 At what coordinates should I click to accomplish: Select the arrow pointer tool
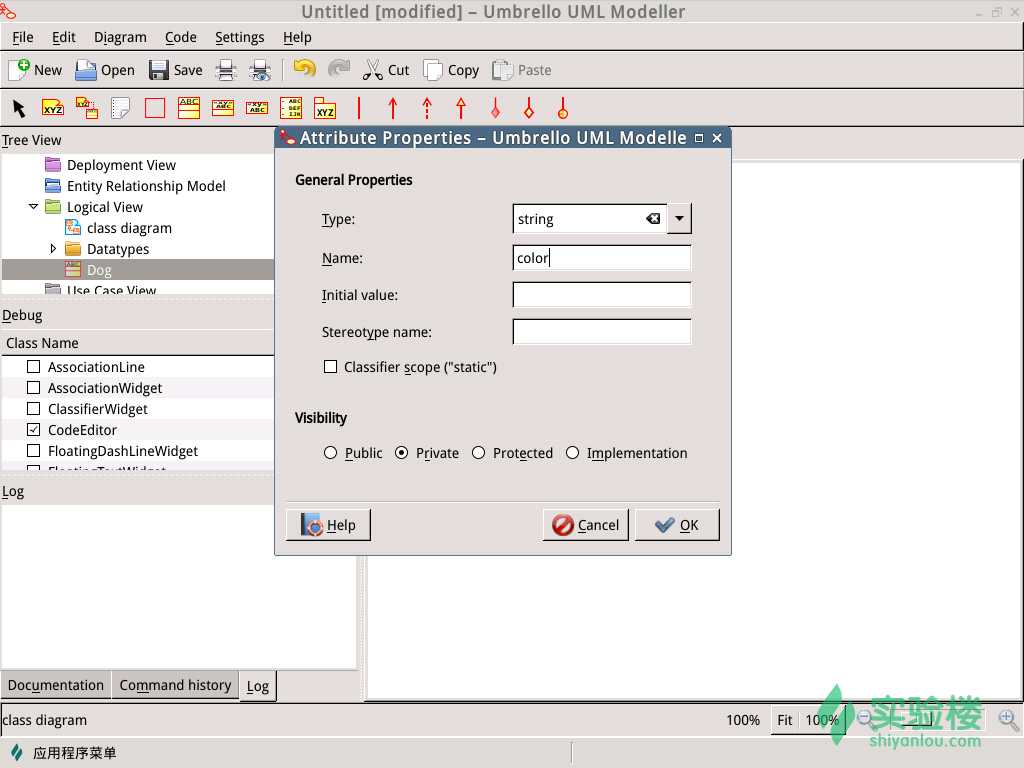19,108
